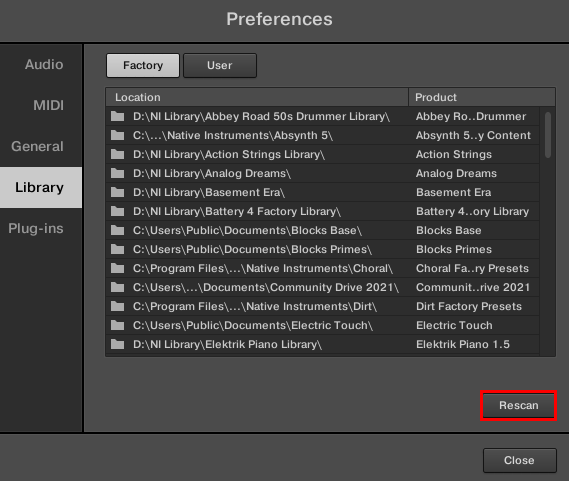Click folder icon for Electric Touch row
This screenshot has width=569, height=481.
coord(117,325)
